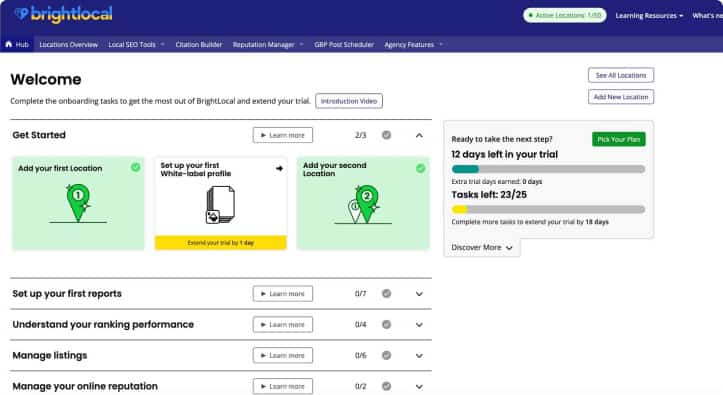Image resolution: width=723 pixels, height=395 pixels.
Task: Click 'Extra trial days earned: 0 days' text
Action: click(497, 182)
